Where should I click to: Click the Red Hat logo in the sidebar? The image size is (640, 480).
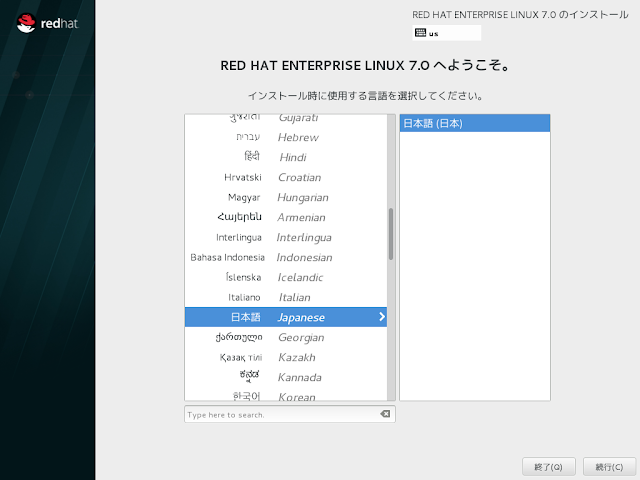point(47,23)
